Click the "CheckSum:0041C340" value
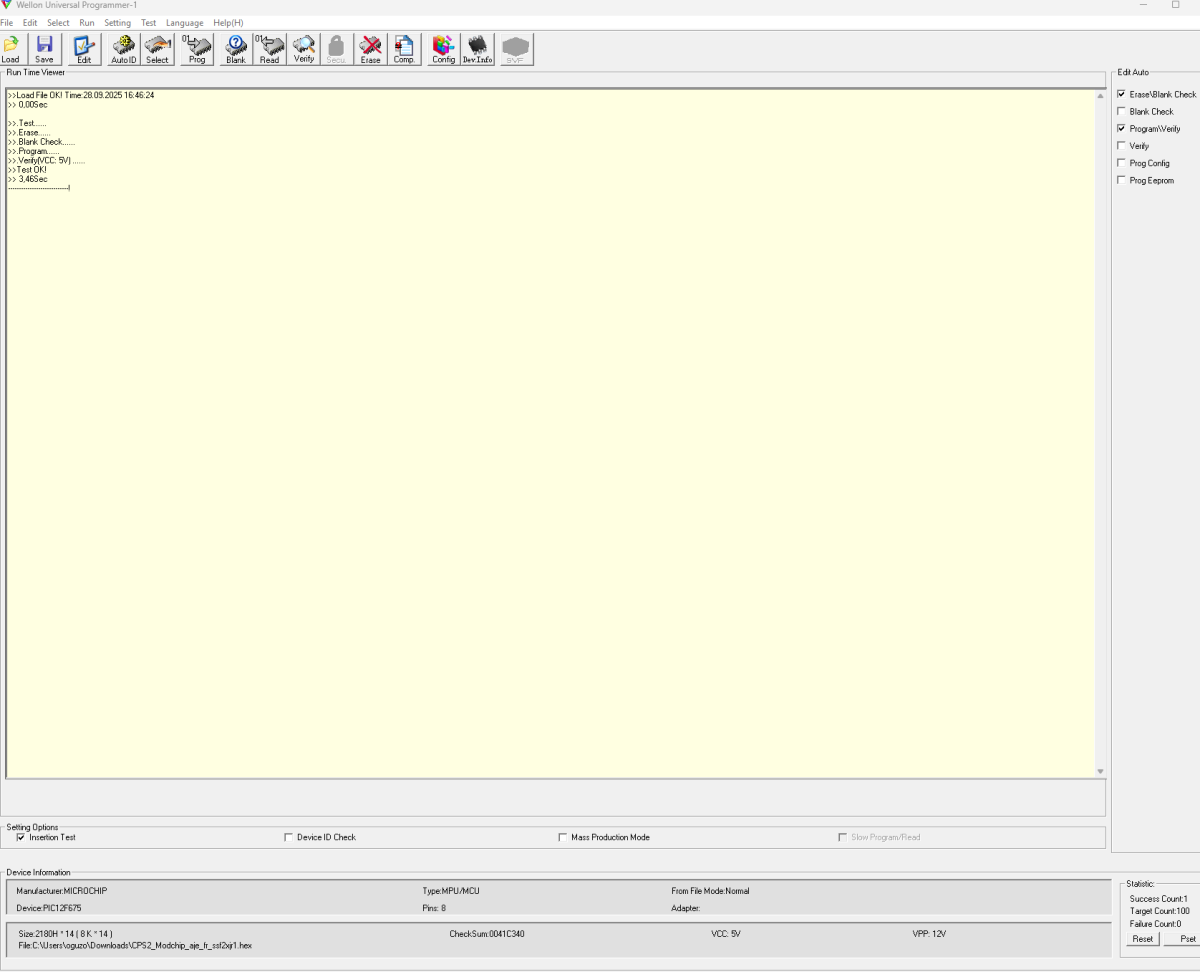The width and height of the screenshot is (1200, 972). [487, 934]
